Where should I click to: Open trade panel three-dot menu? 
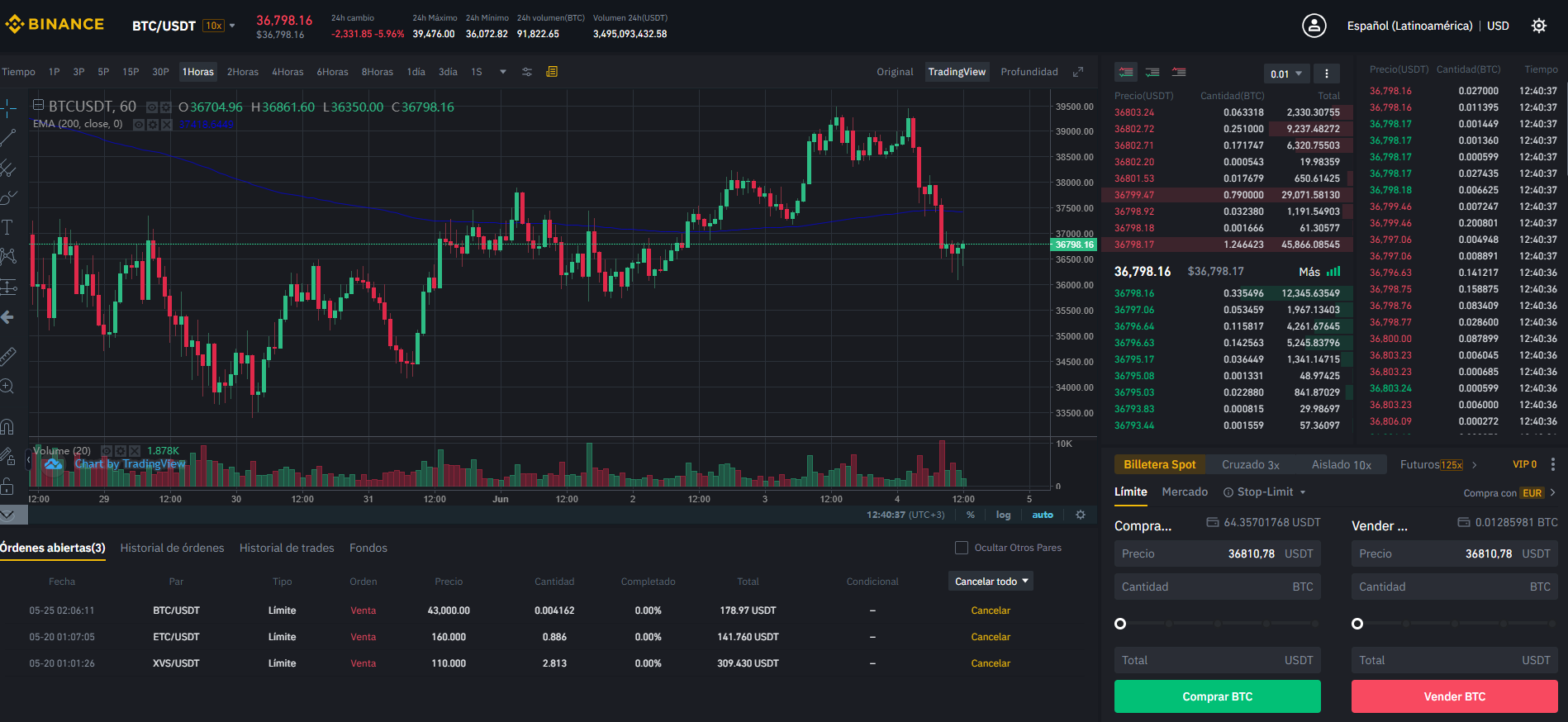[x=1553, y=464]
